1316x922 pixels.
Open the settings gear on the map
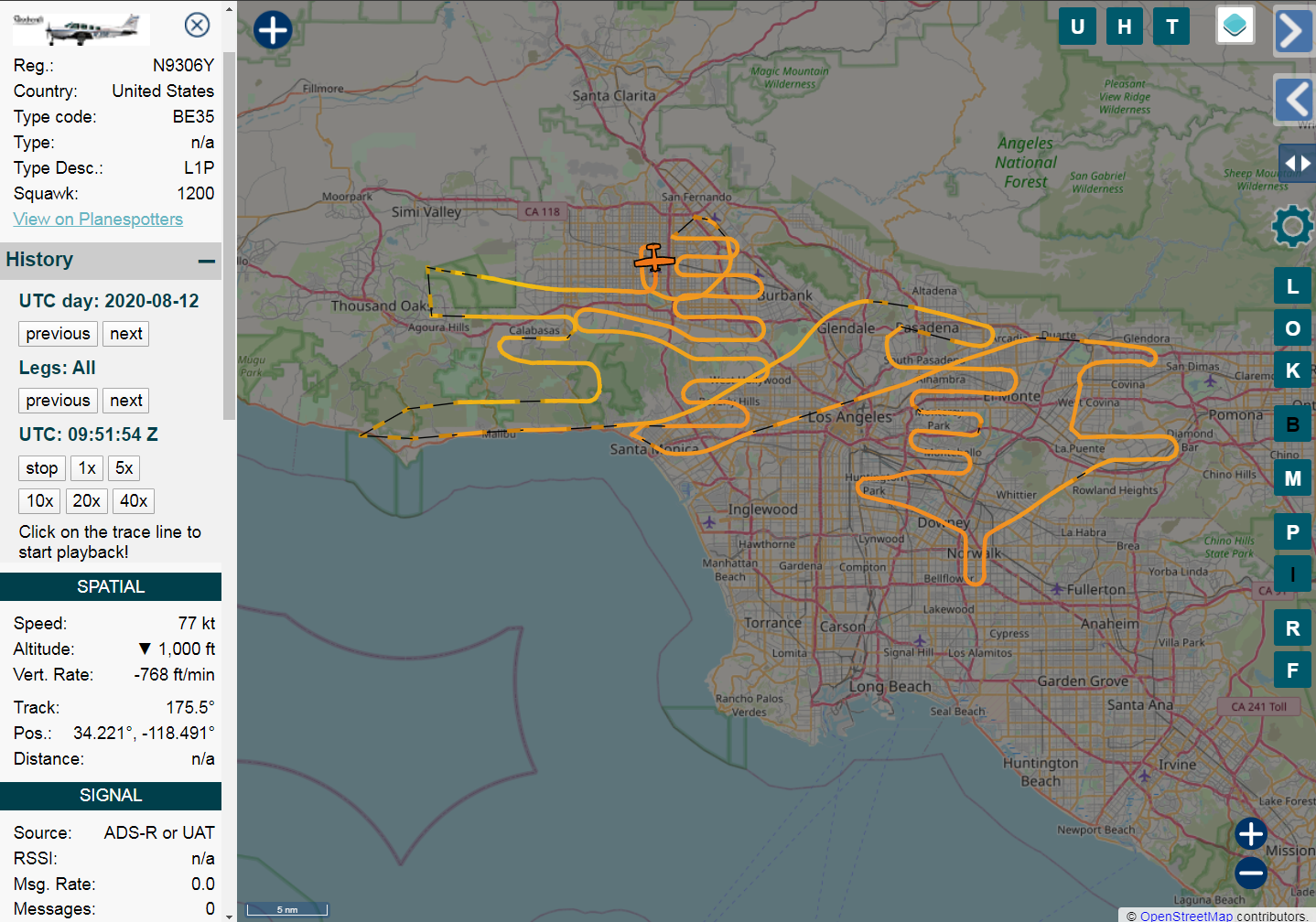[x=1292, y=226]
